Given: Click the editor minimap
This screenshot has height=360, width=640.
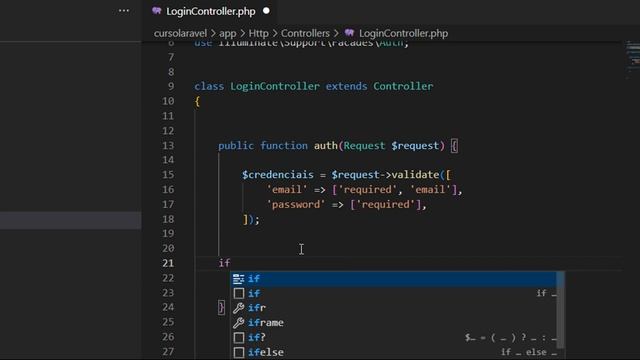Looking at the screenshot, I should point(633,59).
